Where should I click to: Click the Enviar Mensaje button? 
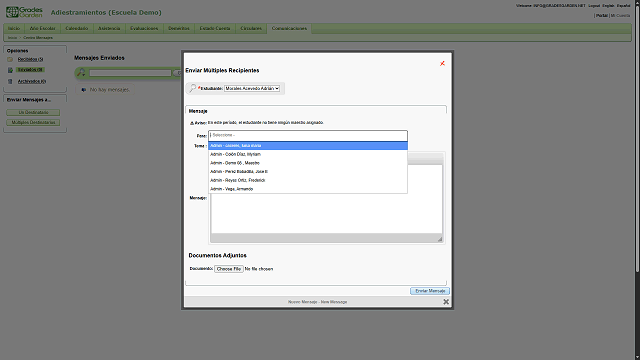pyautogui.click(x=430, y=291)
